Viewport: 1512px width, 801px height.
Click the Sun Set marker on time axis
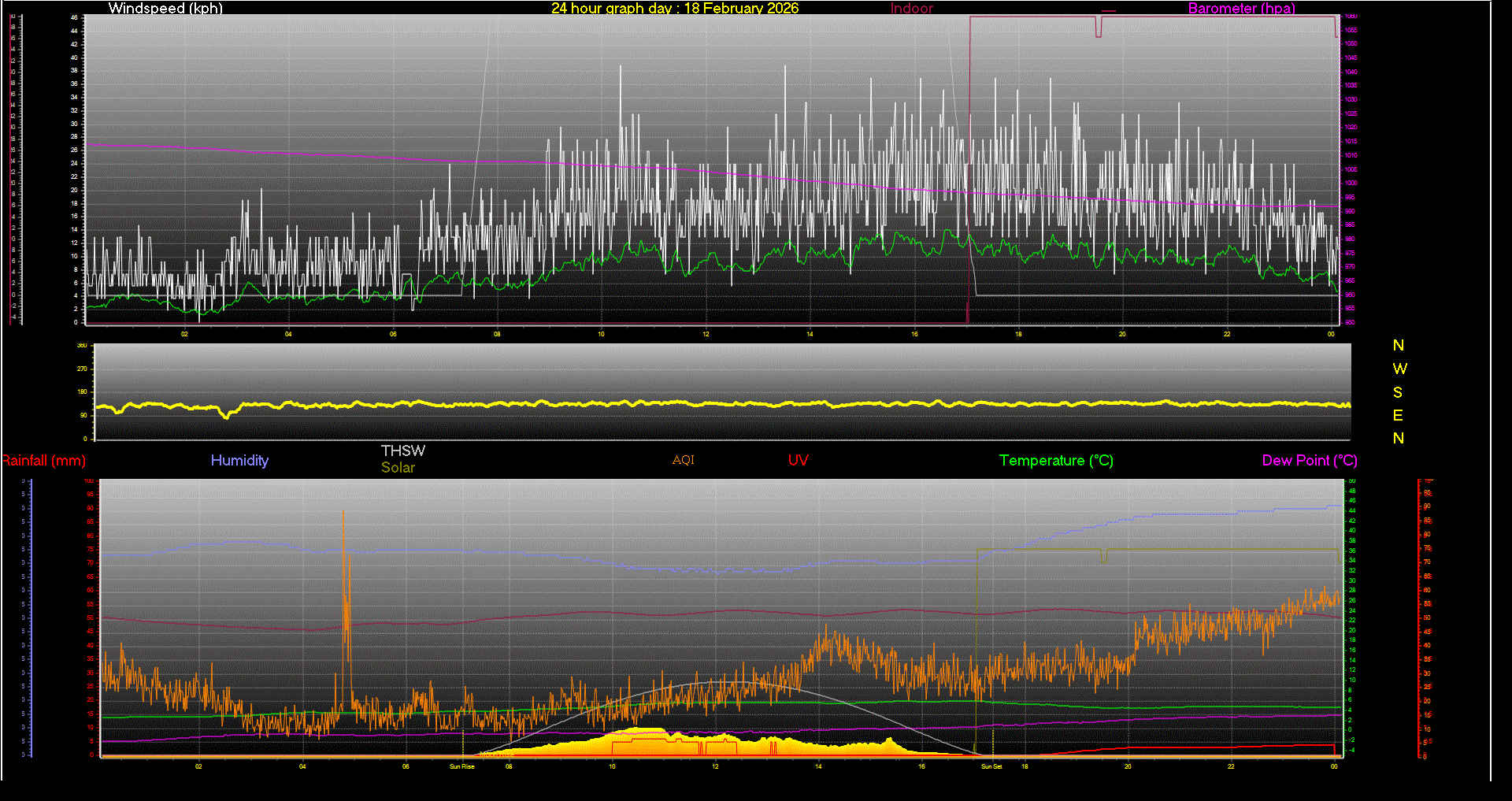tap(991, 766)
